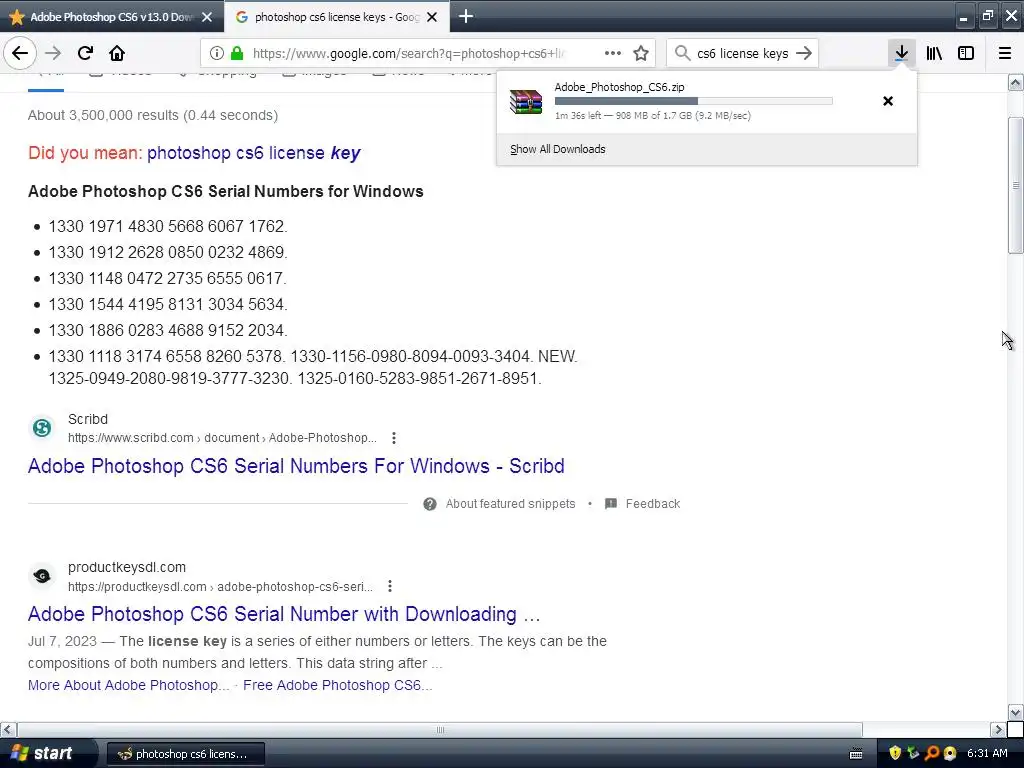The height and width of the screenshot is (768, 1024).
Task: Close the photoshop cs6 license keys tab
Action: pyautogui.click(x=432, y=17)
